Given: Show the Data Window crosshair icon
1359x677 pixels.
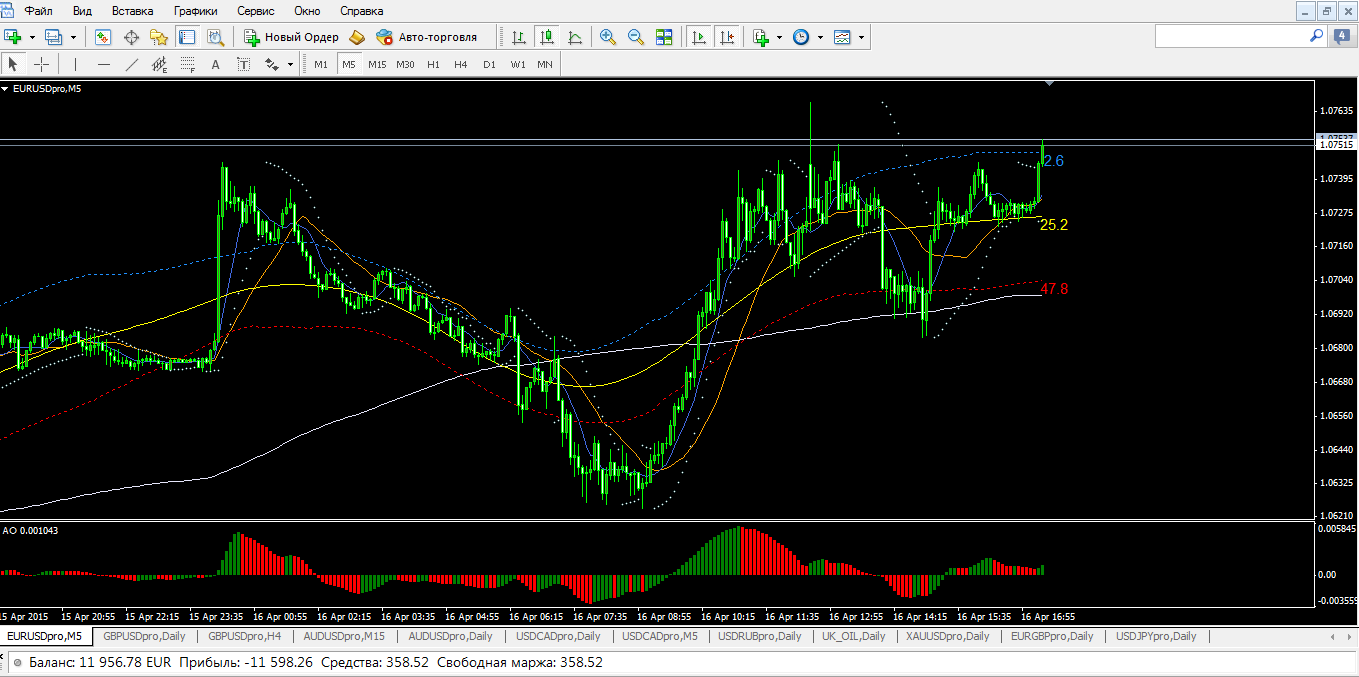Looking at the screenshot, I should [131, 37].
